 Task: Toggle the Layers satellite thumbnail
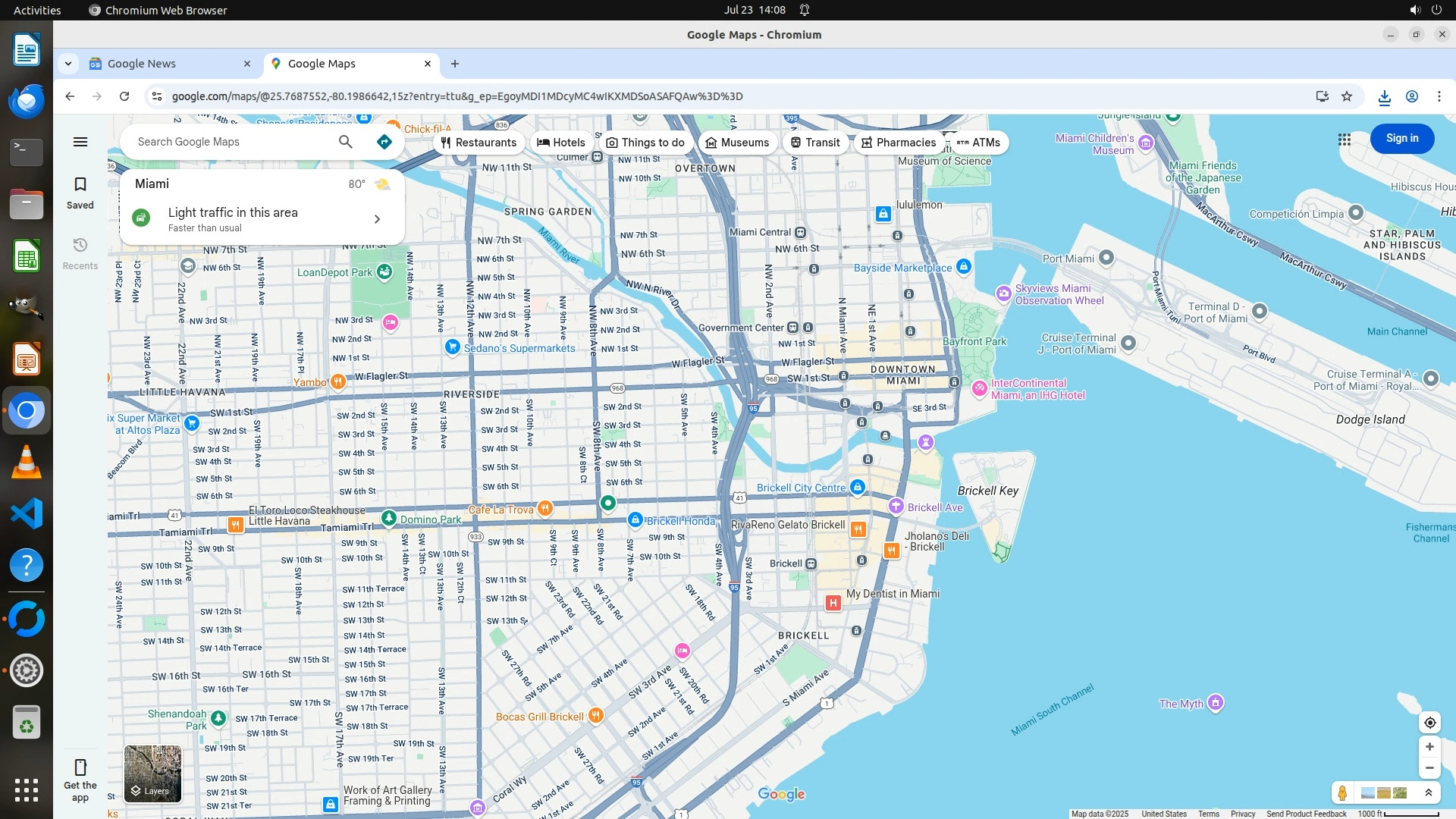152,773
